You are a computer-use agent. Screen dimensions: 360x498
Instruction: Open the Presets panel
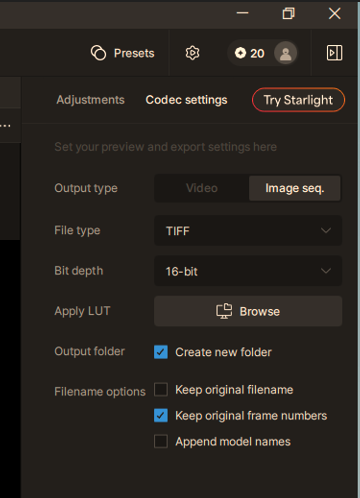[x=123, y=53]
